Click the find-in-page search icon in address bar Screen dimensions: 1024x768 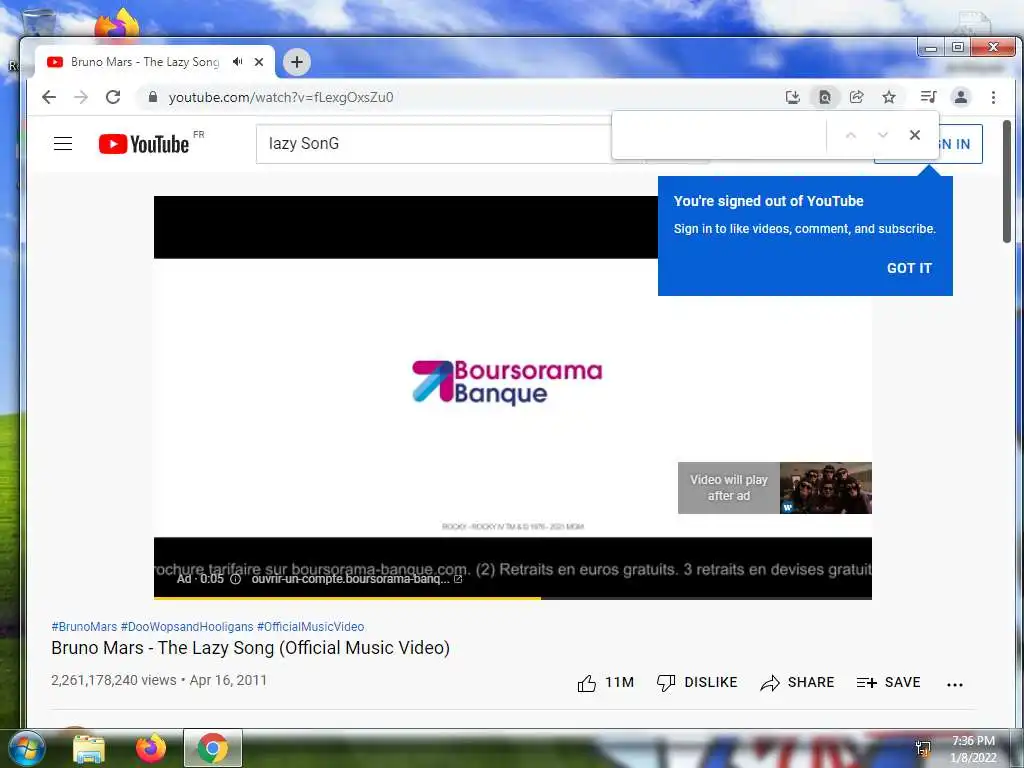pos(825,97)
